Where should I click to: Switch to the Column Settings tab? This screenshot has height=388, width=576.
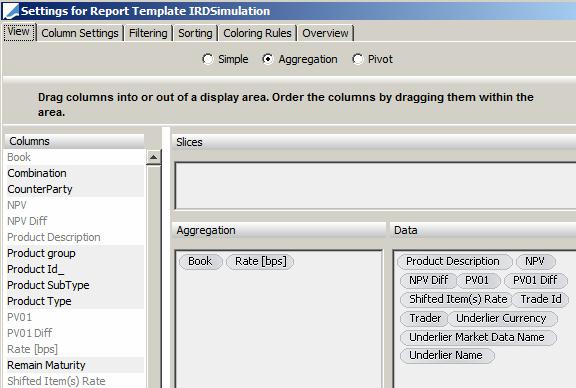pyautogui.click(x=80, y=33)
